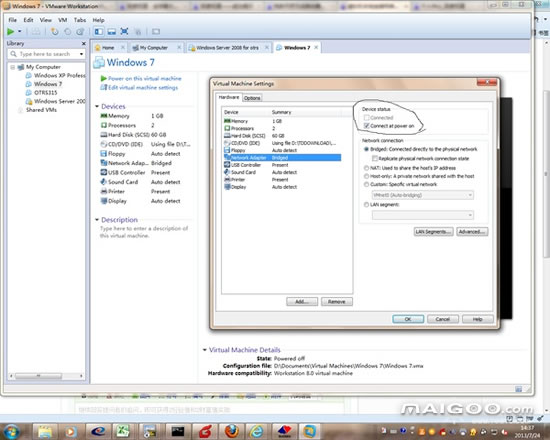550x440 pixels.
Task: Collapse the My Computer tree node
Action: pos(13,67)
